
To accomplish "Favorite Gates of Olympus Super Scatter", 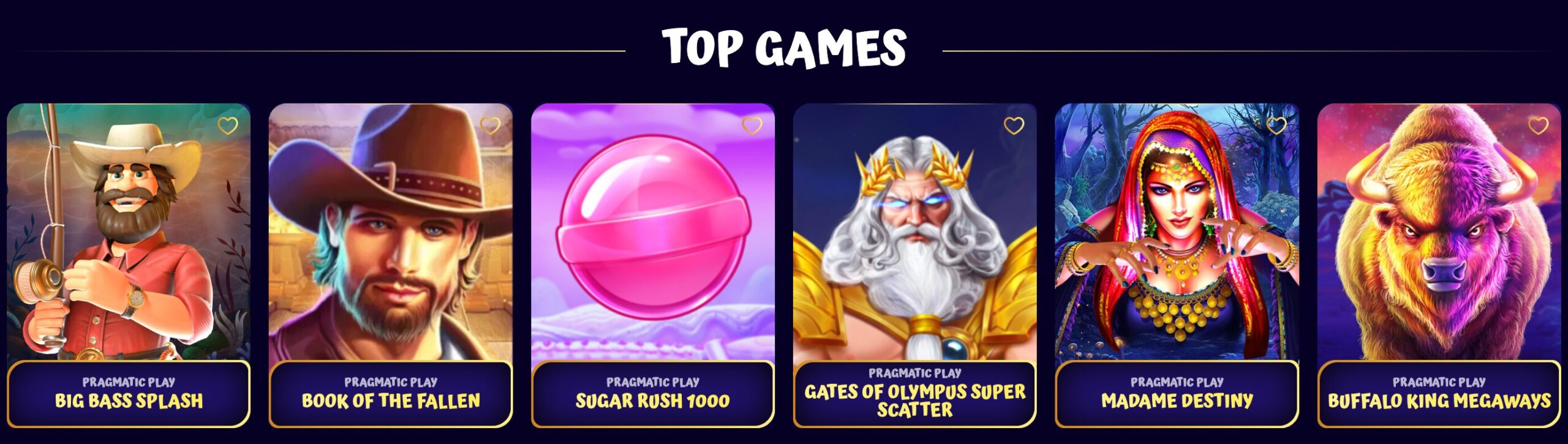I will click(x=1014, y=126).
